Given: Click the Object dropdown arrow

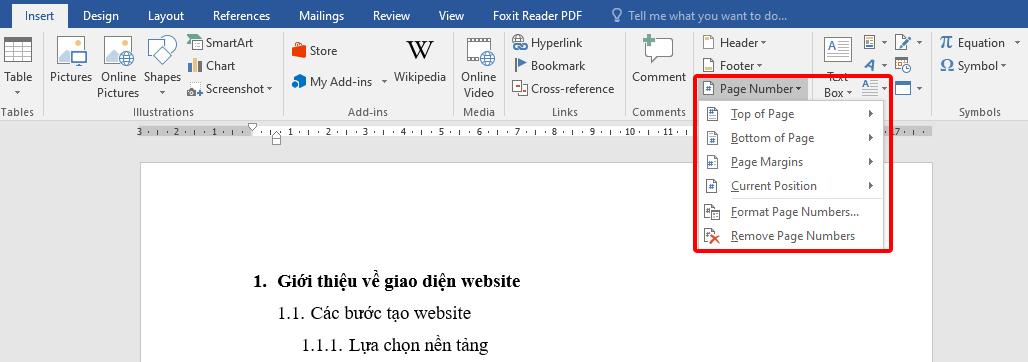Looking at the screenshot, I should click(x=919, y=88).
